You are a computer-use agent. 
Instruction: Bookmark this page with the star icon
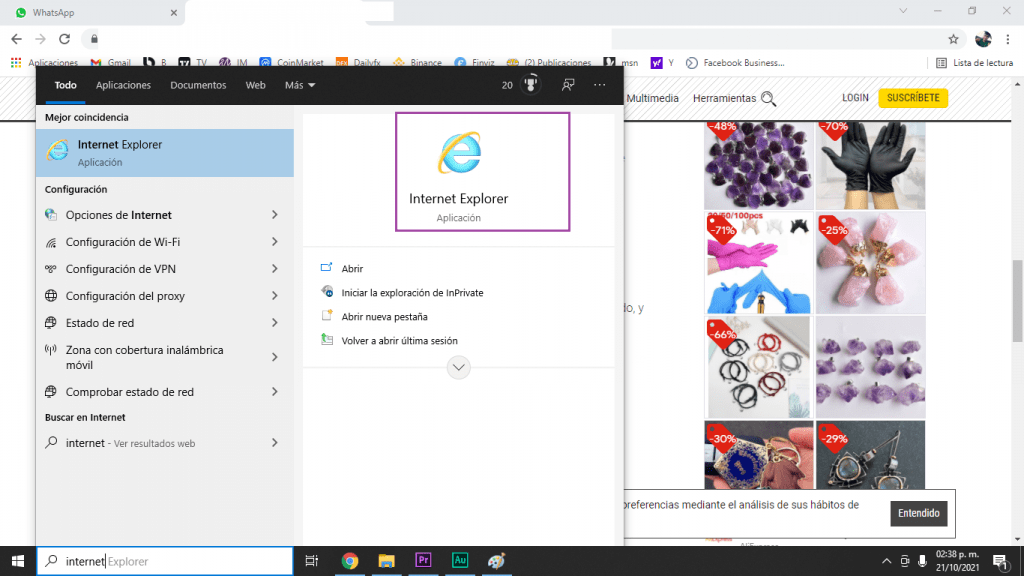click(x=953, y=39)
